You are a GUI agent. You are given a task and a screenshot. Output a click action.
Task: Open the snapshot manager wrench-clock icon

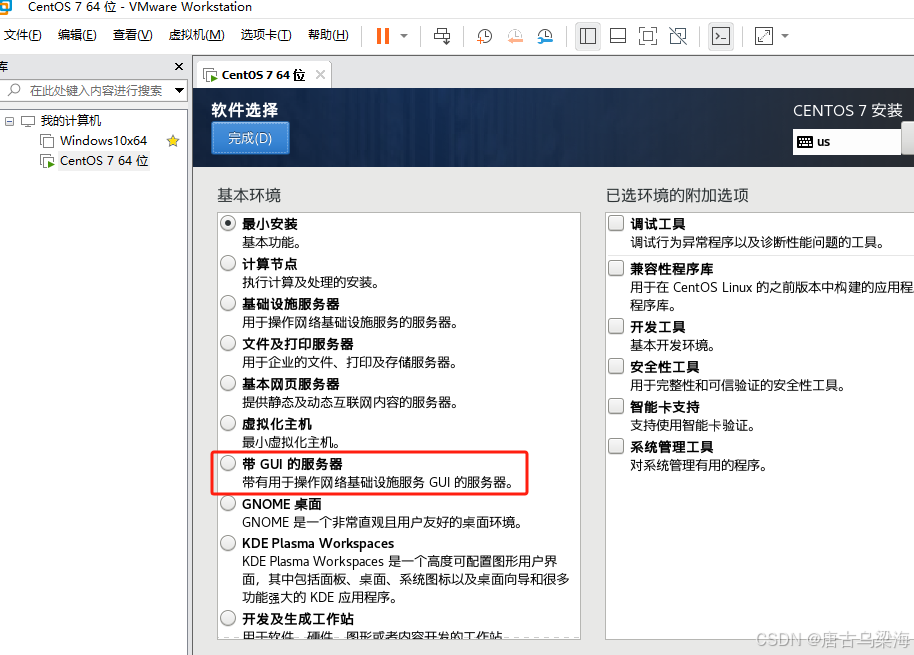[x=545, y=36]
